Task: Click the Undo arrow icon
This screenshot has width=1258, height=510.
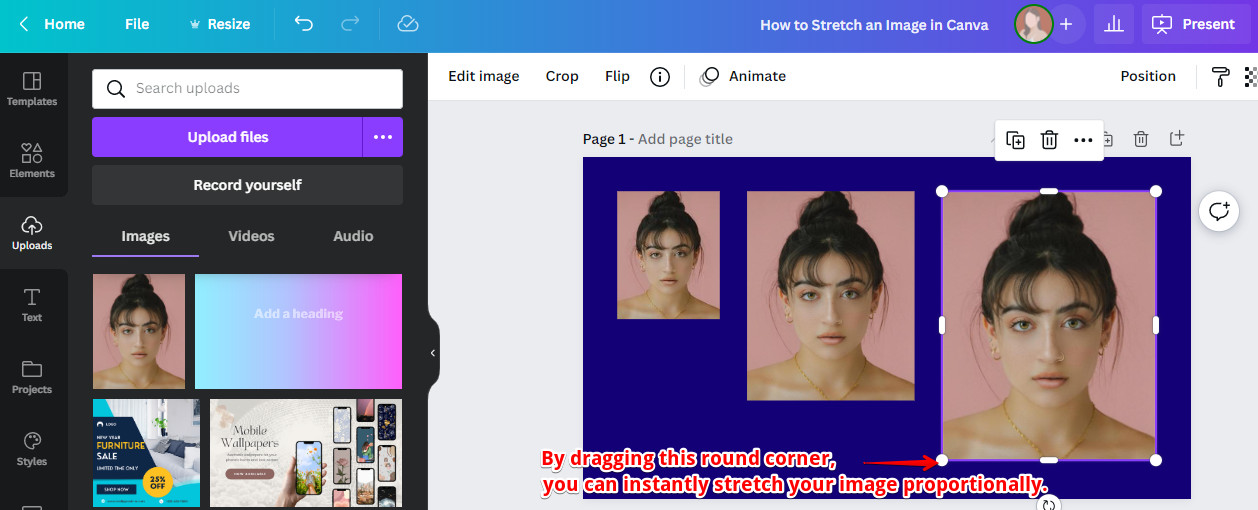Action: (304, 24)
